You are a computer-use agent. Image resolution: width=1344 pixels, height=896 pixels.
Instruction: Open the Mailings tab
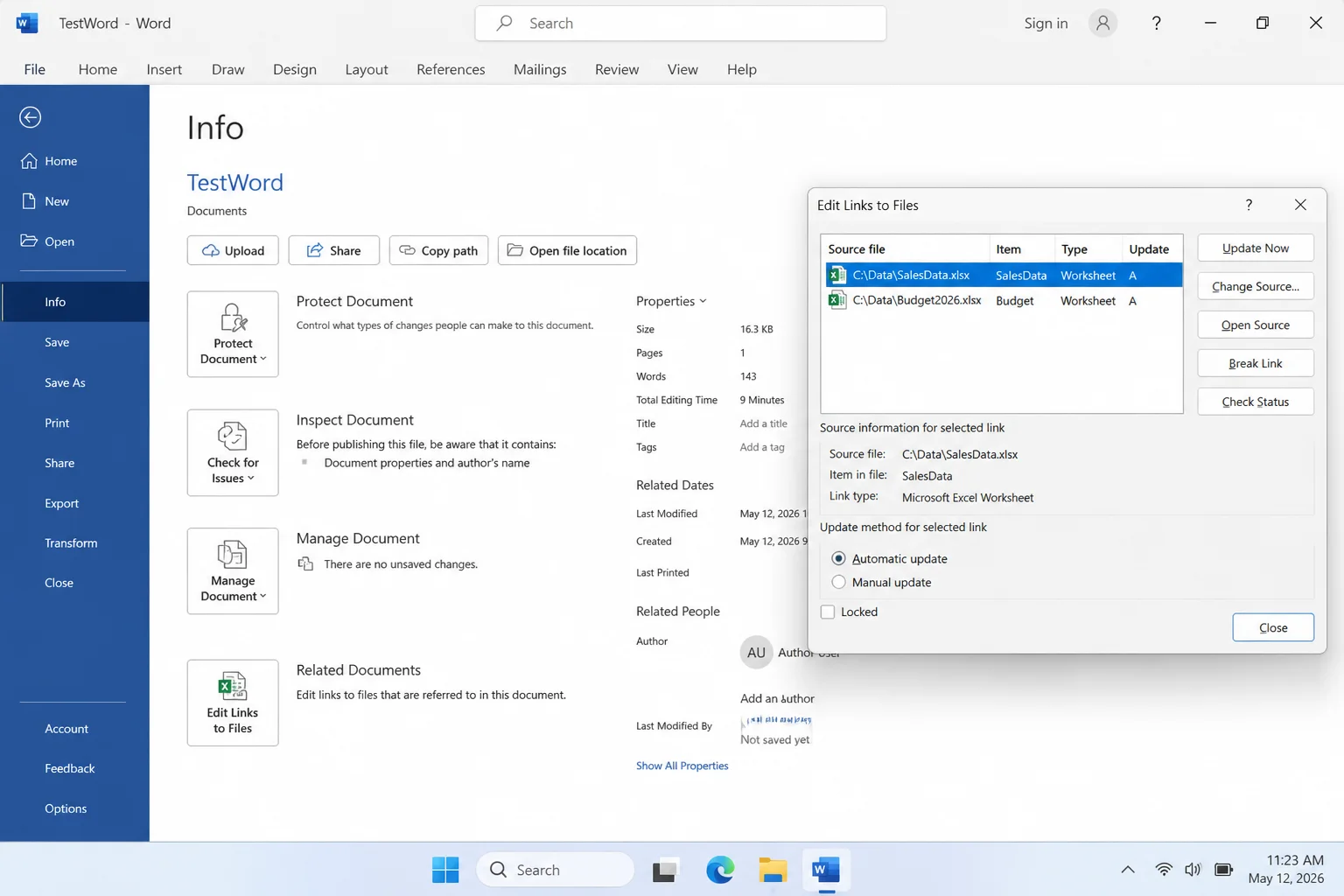point(540,69)
